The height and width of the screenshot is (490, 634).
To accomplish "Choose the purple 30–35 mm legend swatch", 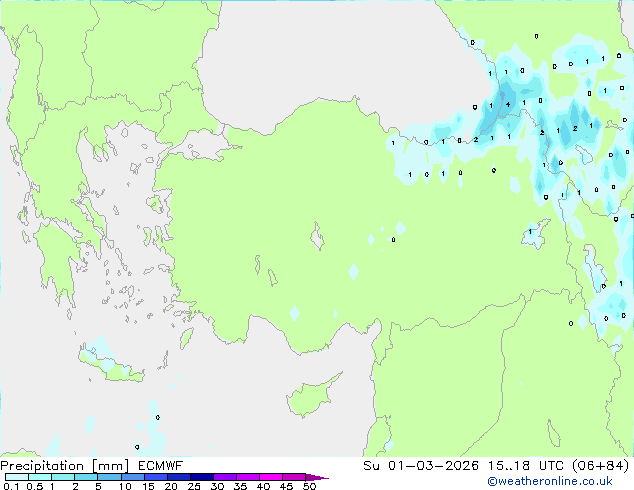I will click(224, 477).
